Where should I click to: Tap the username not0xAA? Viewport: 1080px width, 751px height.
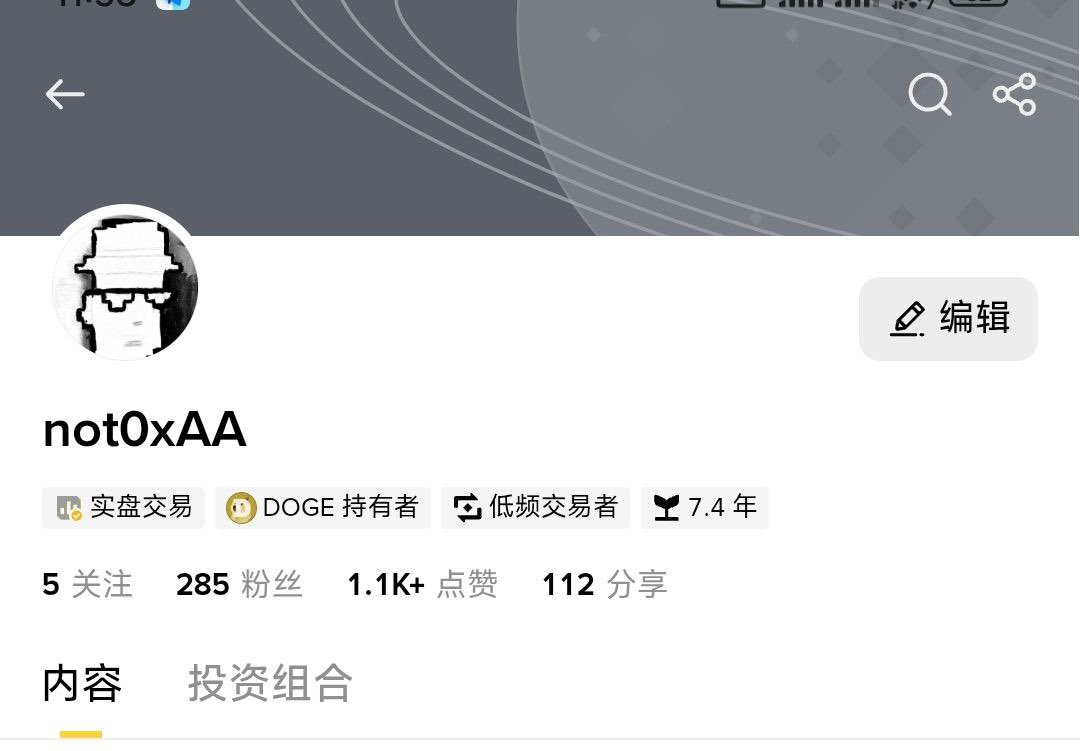pos(145,430)
